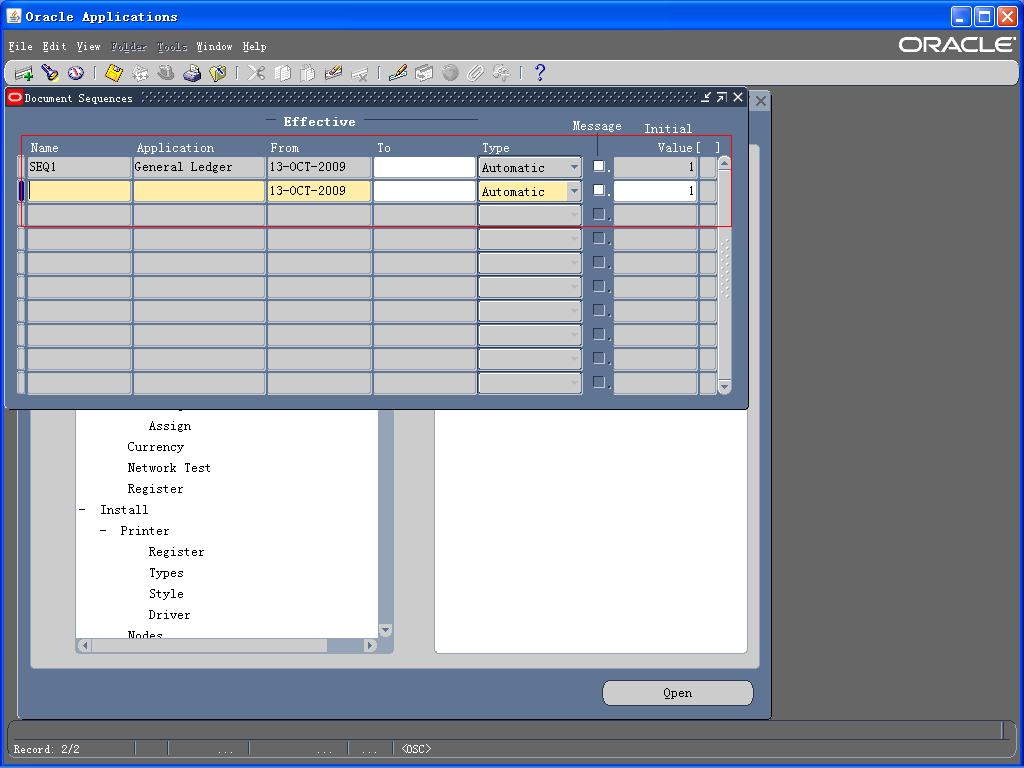Toggle the Message checkbox in the highlighted new row
This screenshot has height=768, width=1024.
(599, 190)
